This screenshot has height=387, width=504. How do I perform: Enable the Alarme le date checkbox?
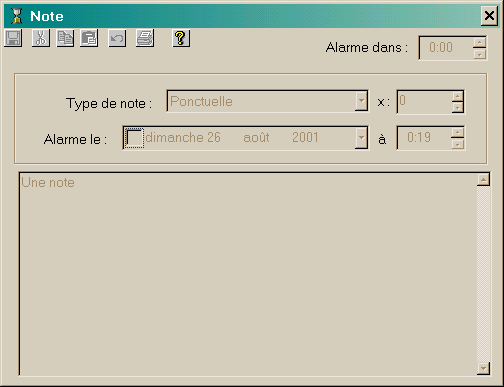134,138
